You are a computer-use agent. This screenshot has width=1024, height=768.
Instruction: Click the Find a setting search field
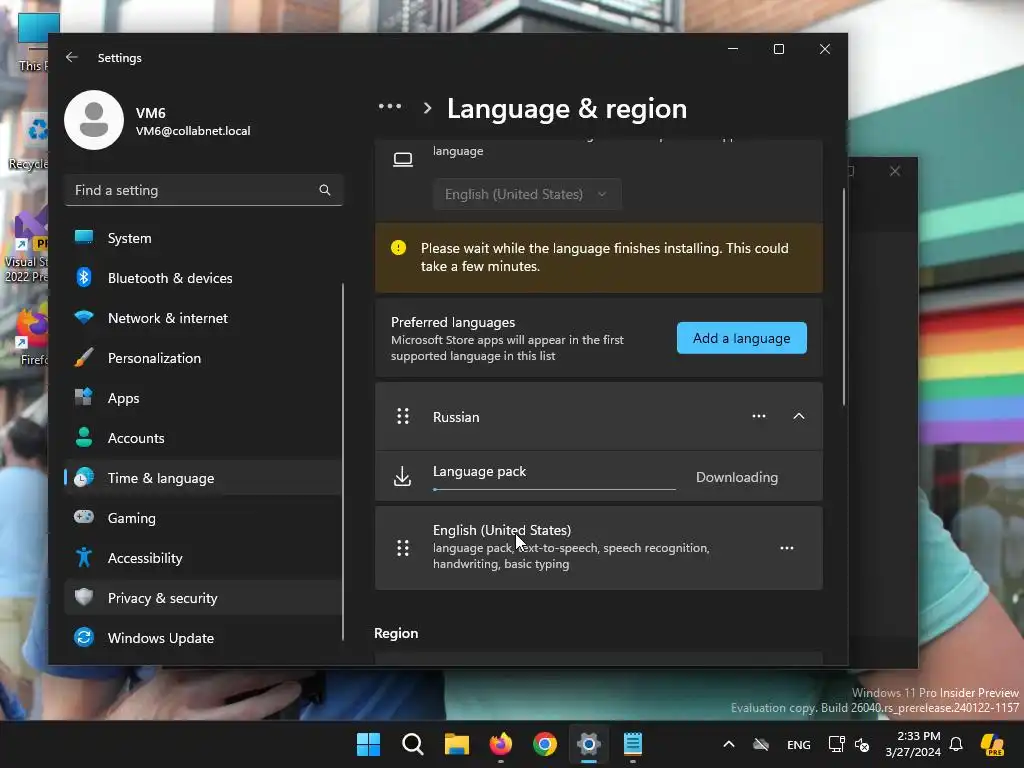tap(203, 190)
